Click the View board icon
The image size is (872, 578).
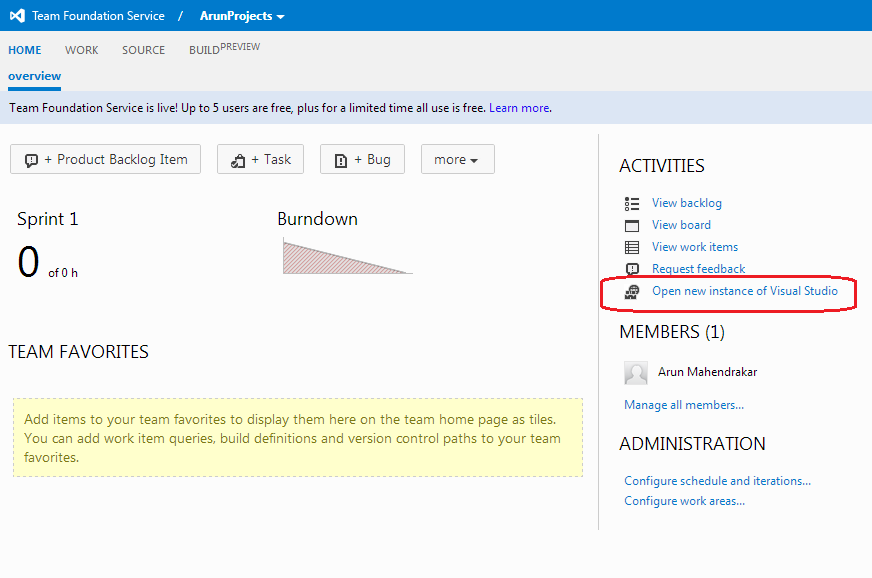632,225
